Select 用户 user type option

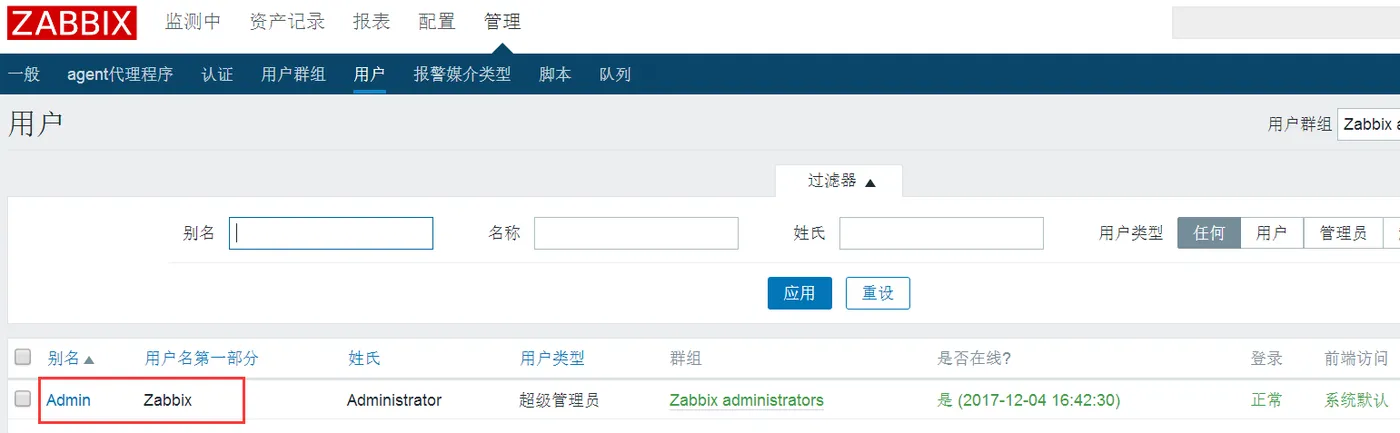1271,233
